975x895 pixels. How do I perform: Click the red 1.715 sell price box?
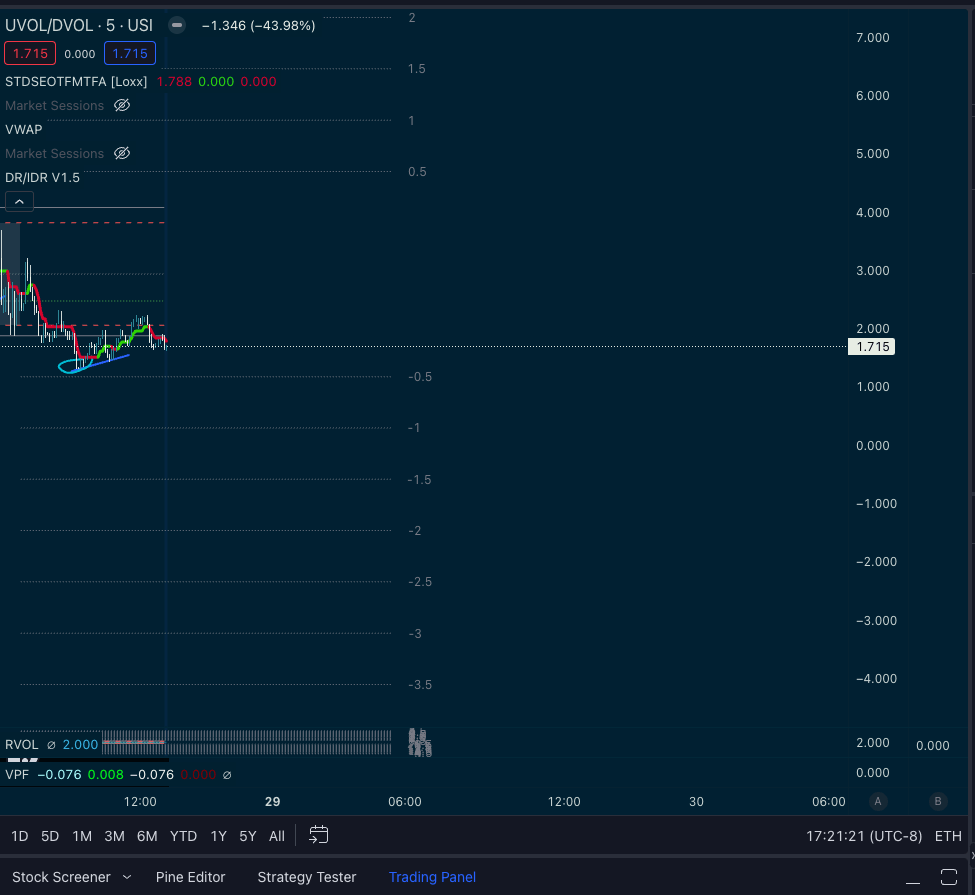point(30,54)
